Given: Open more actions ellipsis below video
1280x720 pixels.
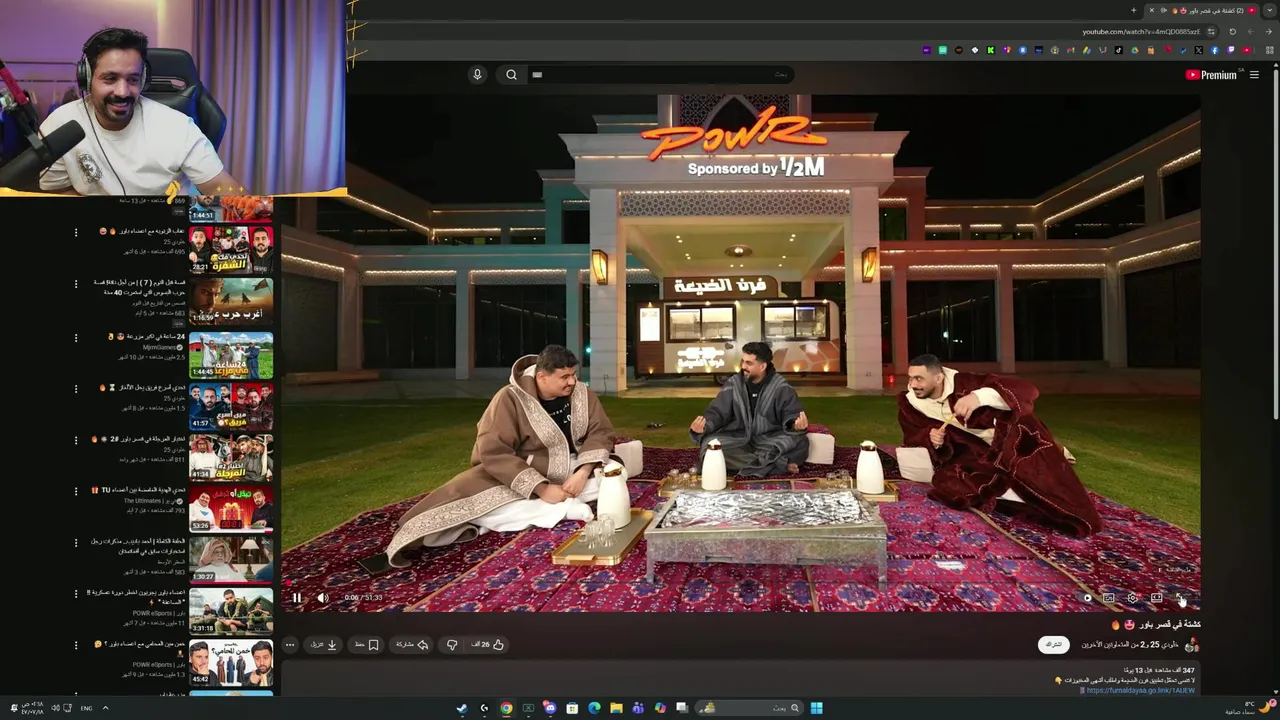Looking at the screenshot, I should (290, 645).
